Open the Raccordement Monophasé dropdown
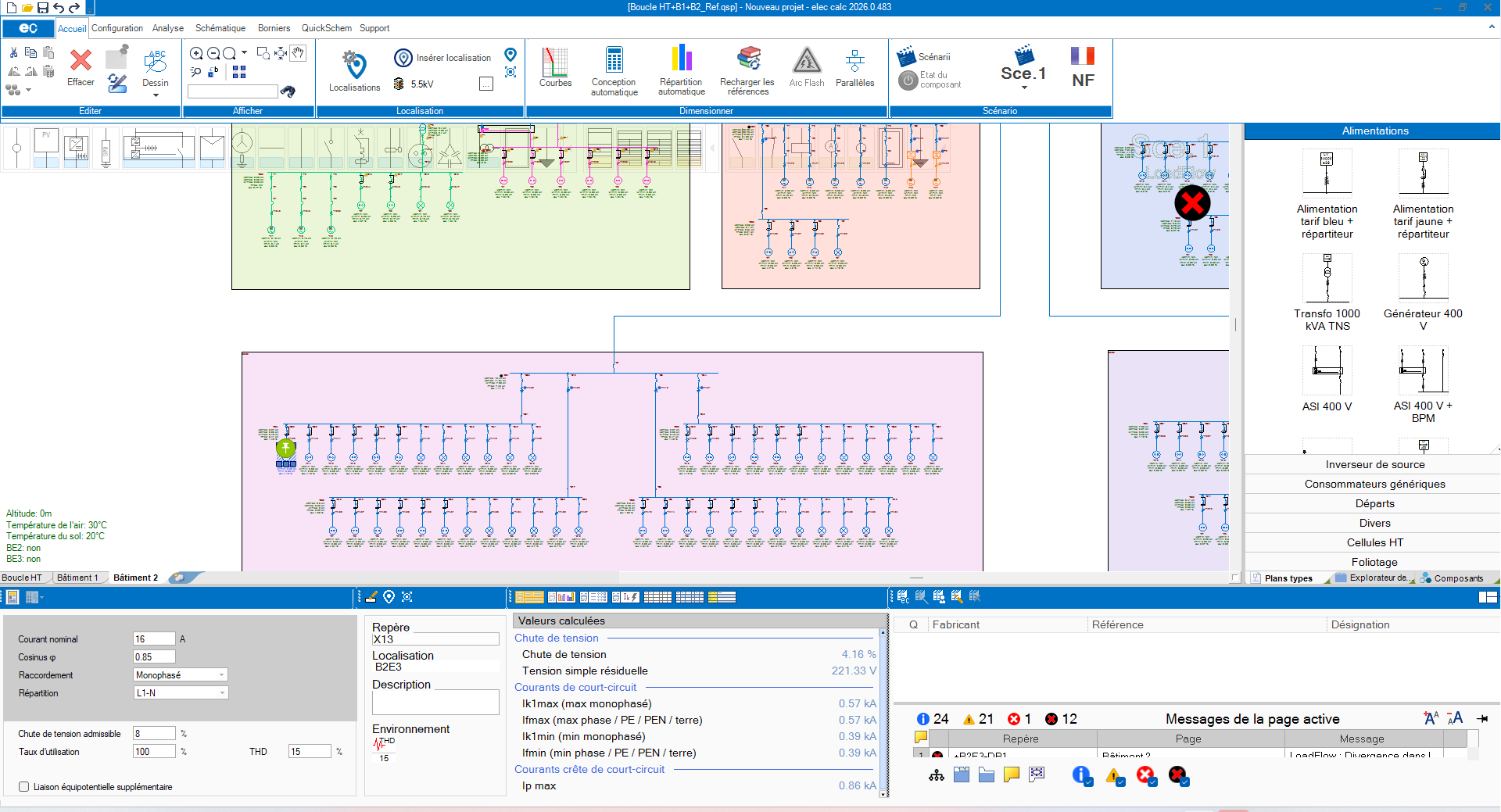This screenshot has height=812, width=1501. tap(181, 675)
